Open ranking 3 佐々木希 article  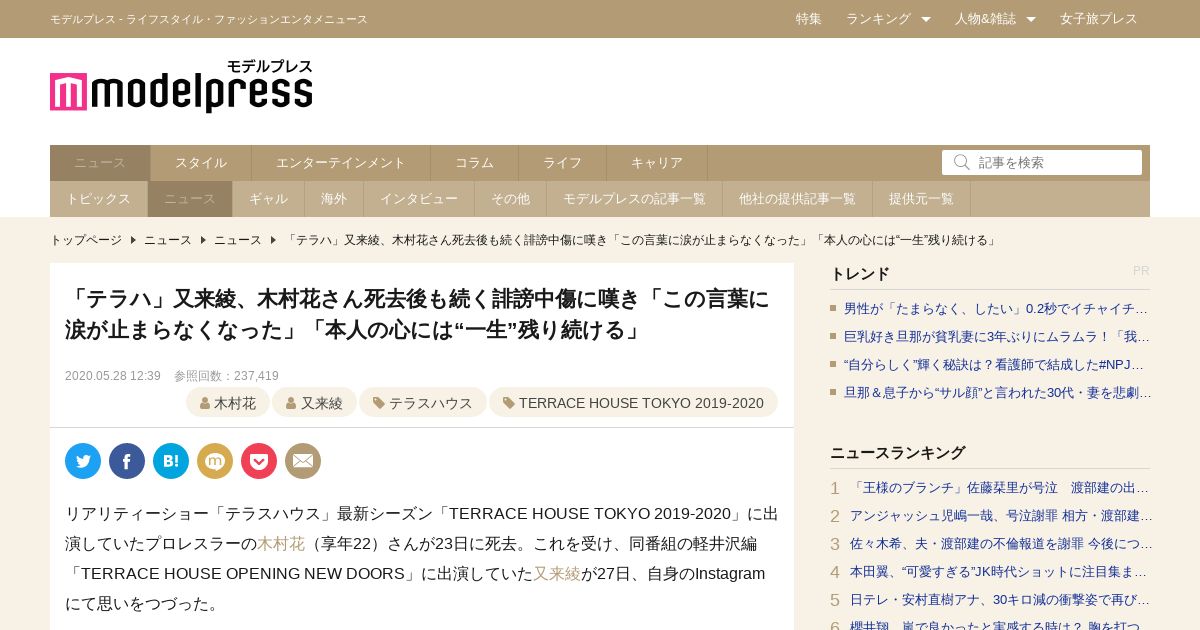(1001, 544)
